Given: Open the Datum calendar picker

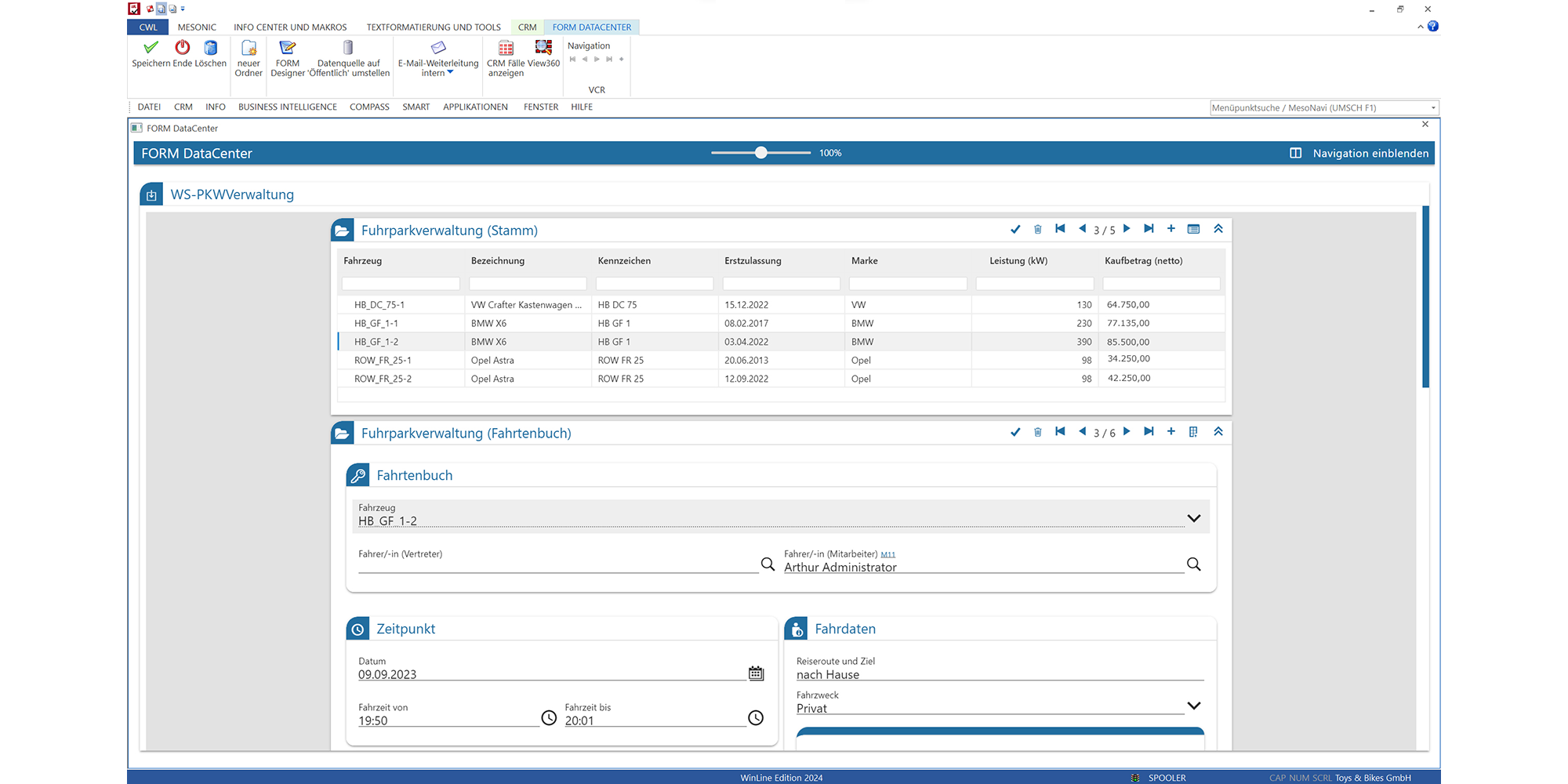Looking at the screenshot, I should coord(756,673).
